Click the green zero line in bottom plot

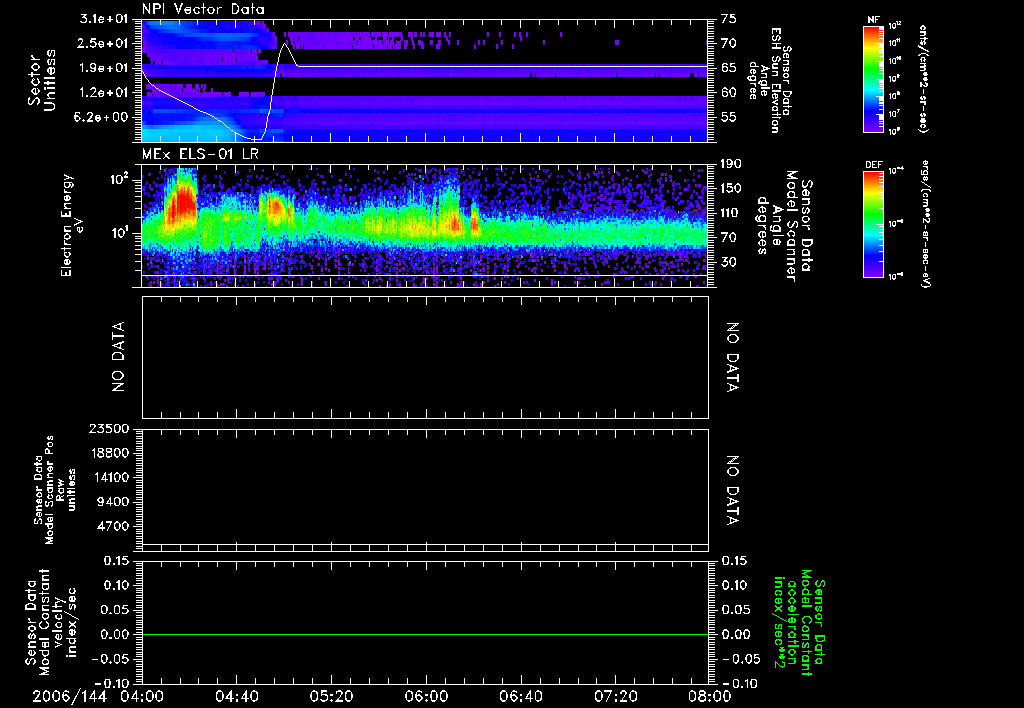(425, 634)
